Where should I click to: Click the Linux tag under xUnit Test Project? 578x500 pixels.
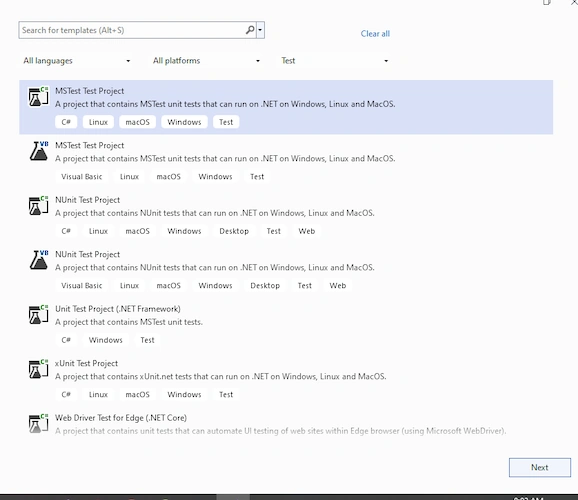[x=98, y=395]
